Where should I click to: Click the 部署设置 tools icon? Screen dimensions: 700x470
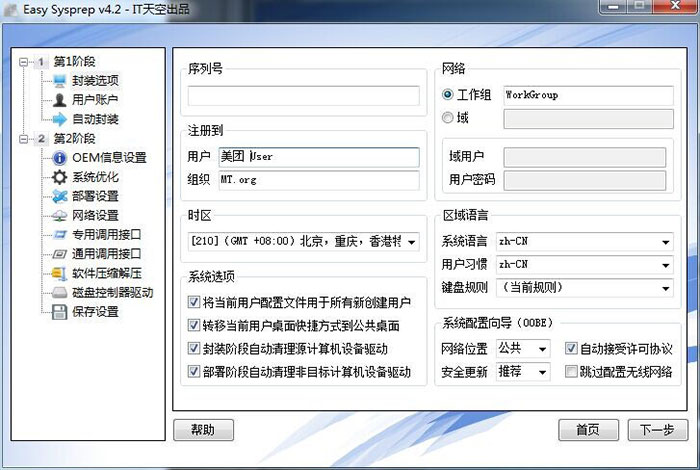point(59,196)
